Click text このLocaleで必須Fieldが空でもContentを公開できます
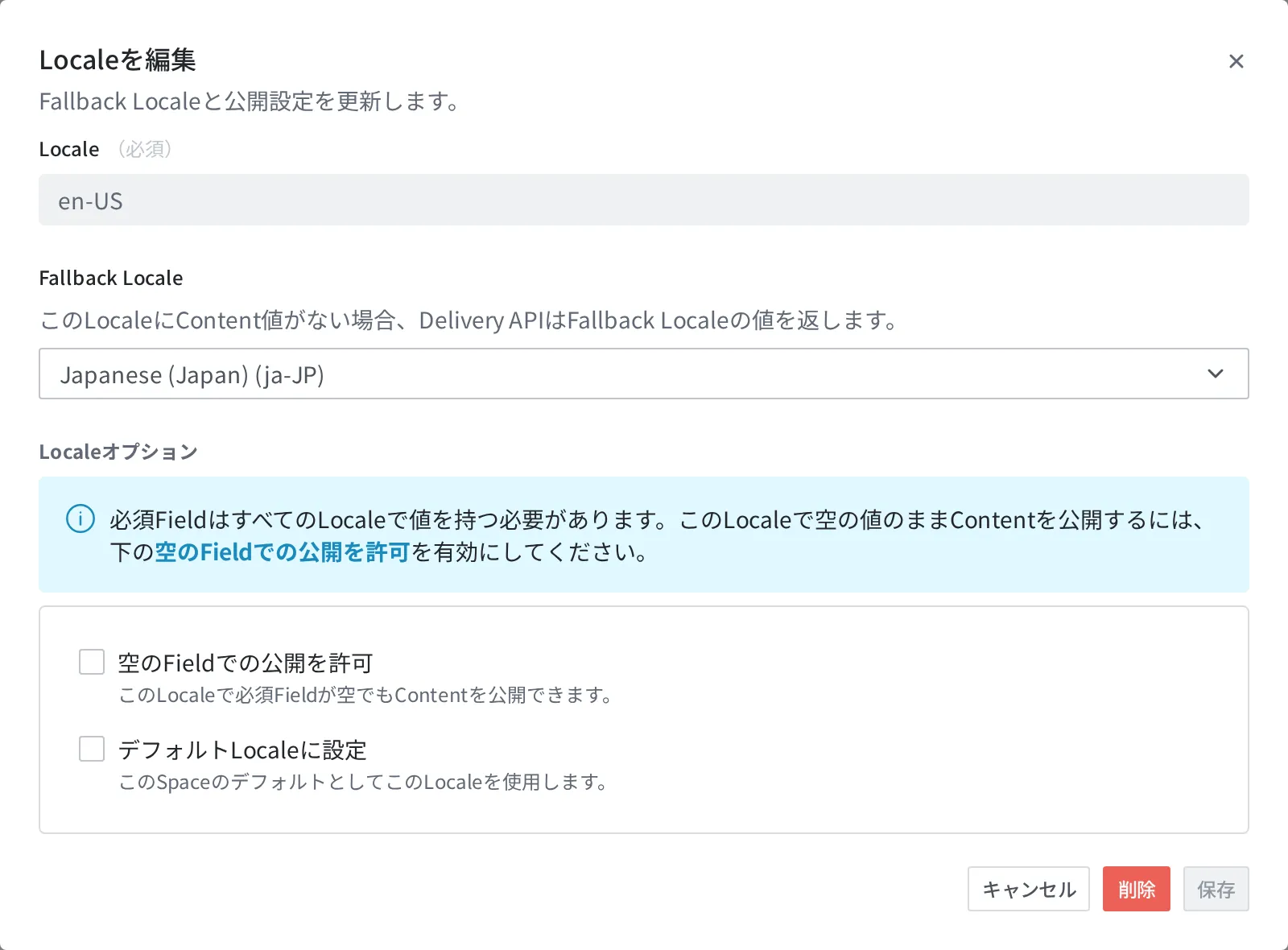The height and width of the screenshot is (950, 1288). pos(366,695)
